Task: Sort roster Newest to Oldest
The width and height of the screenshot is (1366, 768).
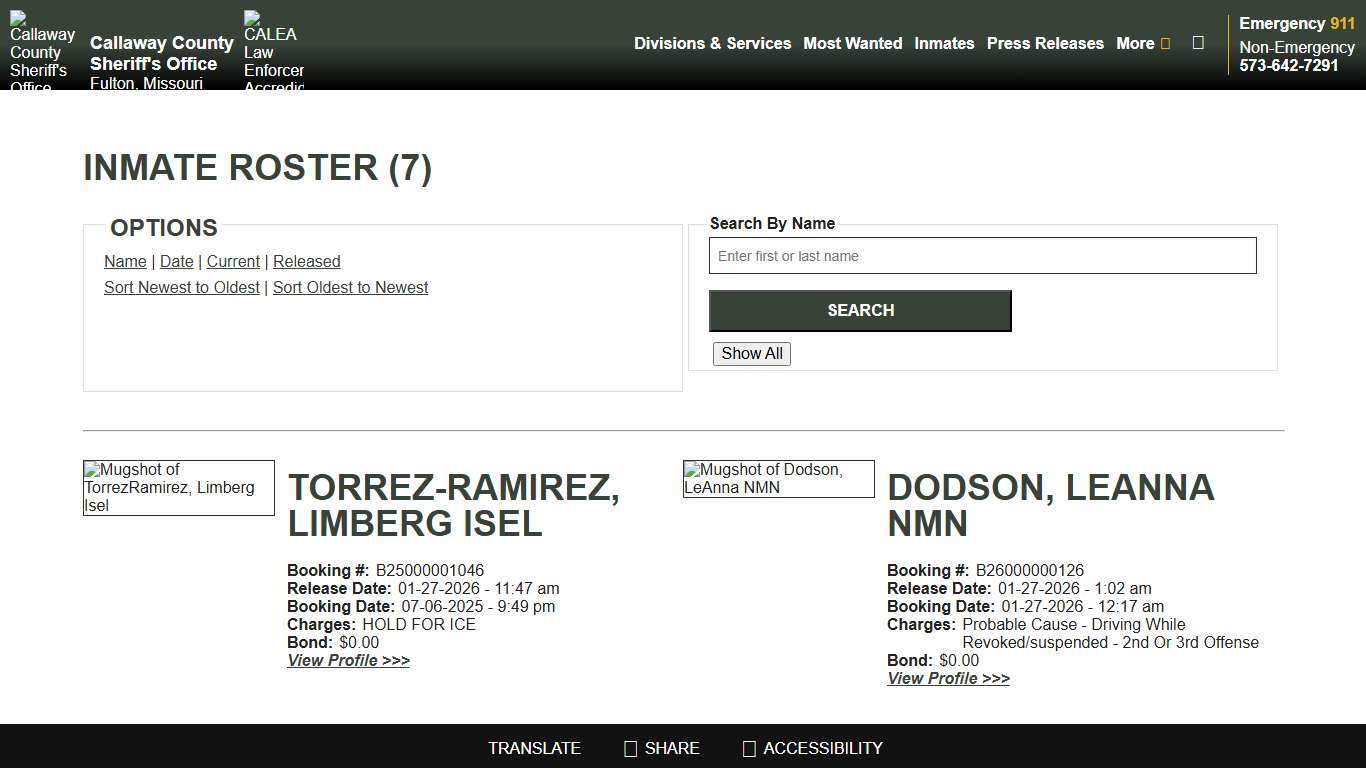Action: pos(181,287)
